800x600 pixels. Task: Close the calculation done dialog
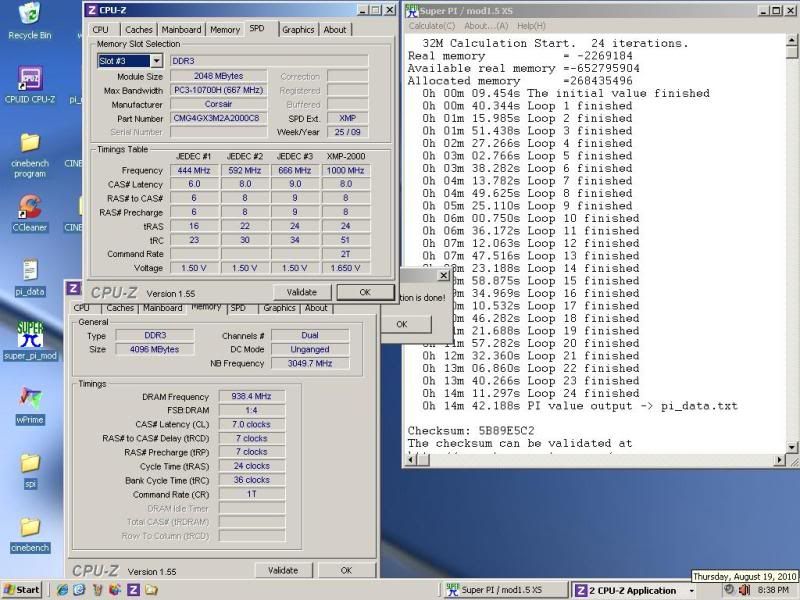(x=443, y=276)
